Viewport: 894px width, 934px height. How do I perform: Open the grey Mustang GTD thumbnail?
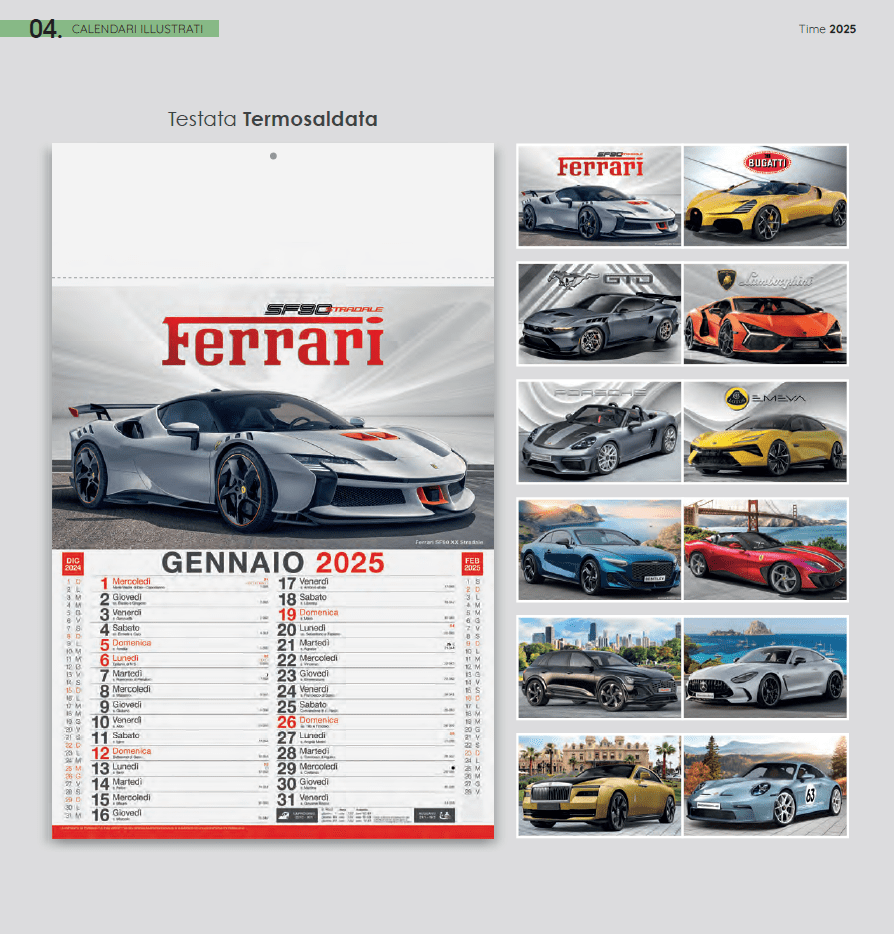[599, 314]
